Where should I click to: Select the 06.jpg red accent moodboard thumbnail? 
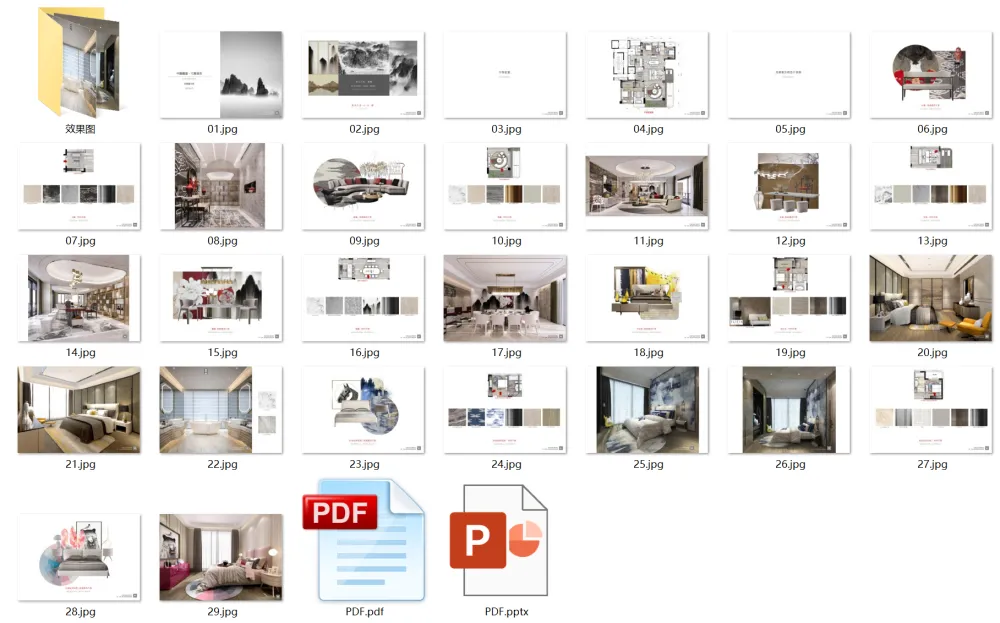[931, 75]
